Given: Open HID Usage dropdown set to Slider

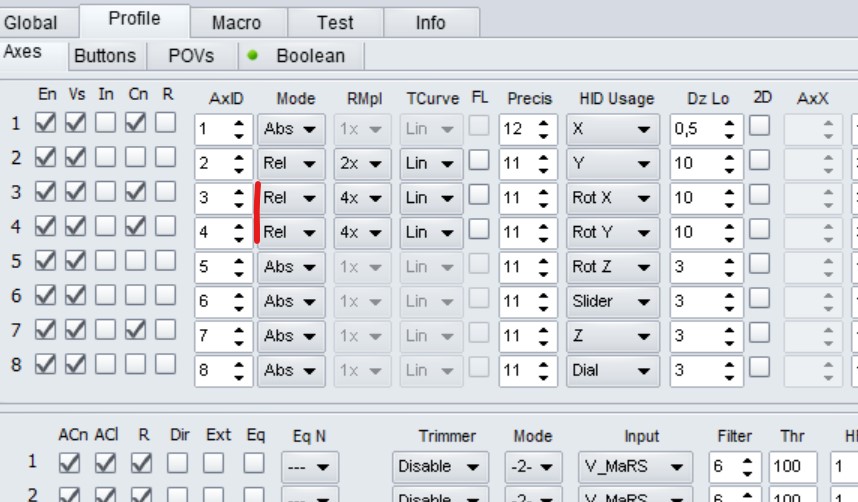Looking at the screenshot, I should click(x=612, y=301).
